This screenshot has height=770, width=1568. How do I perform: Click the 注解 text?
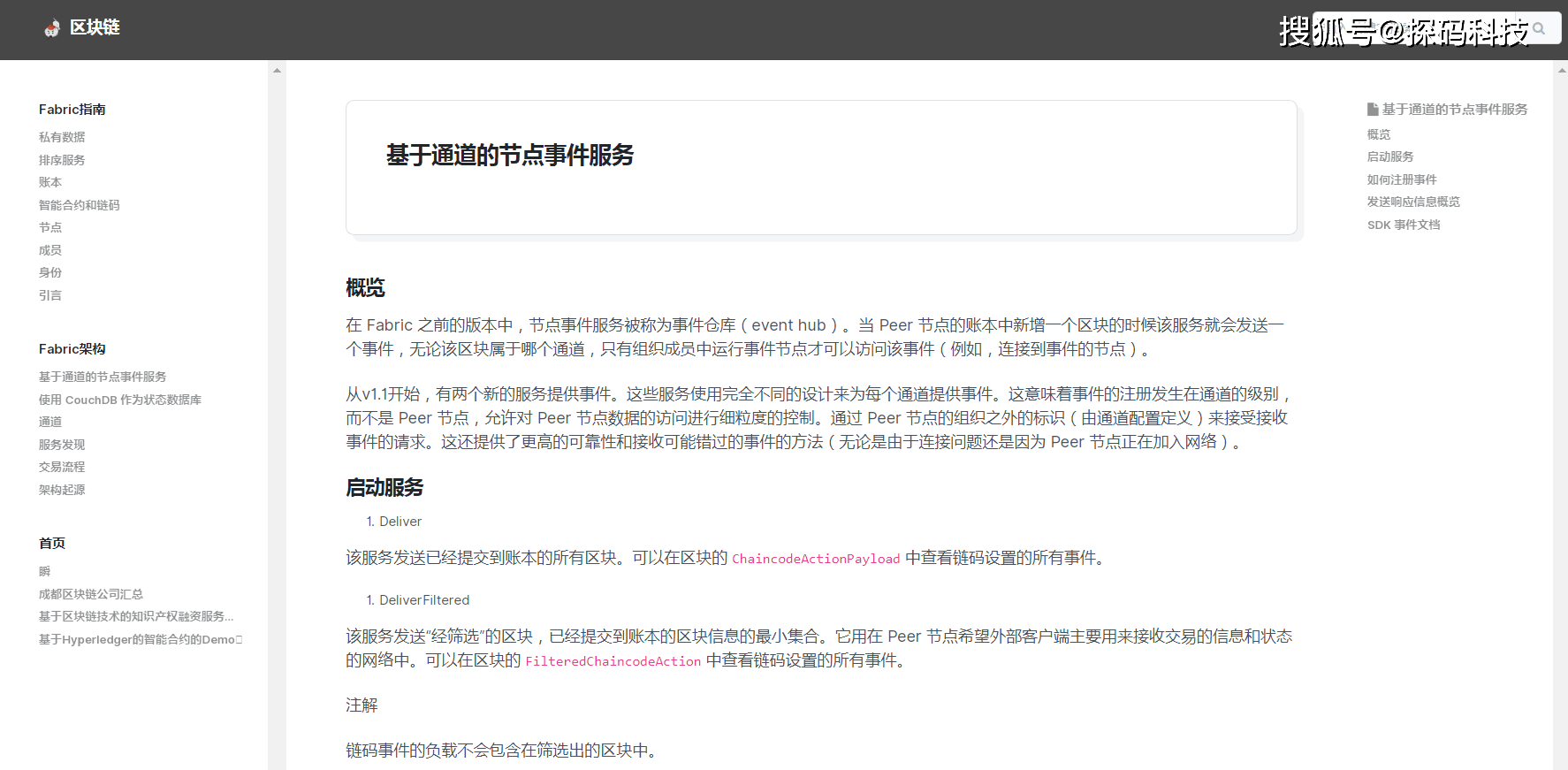point(362,705)
